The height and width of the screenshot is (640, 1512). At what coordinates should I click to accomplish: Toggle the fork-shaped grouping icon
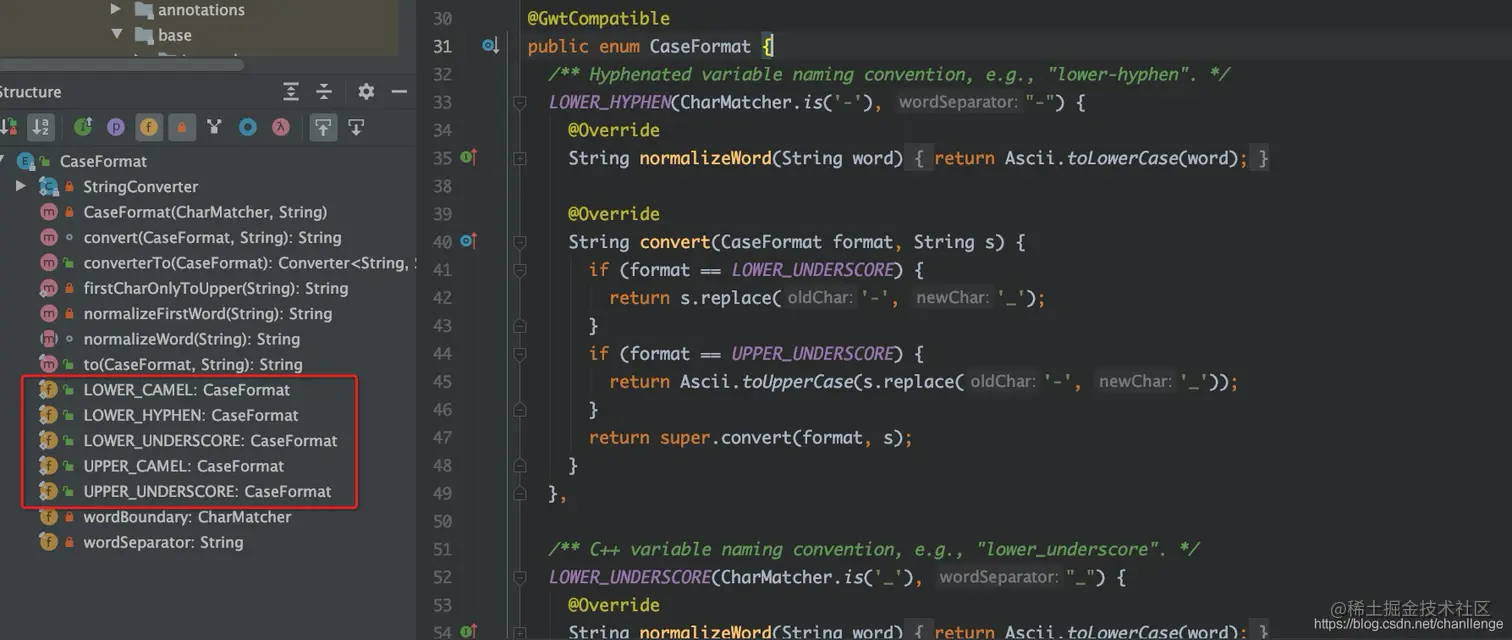(214, 127)
